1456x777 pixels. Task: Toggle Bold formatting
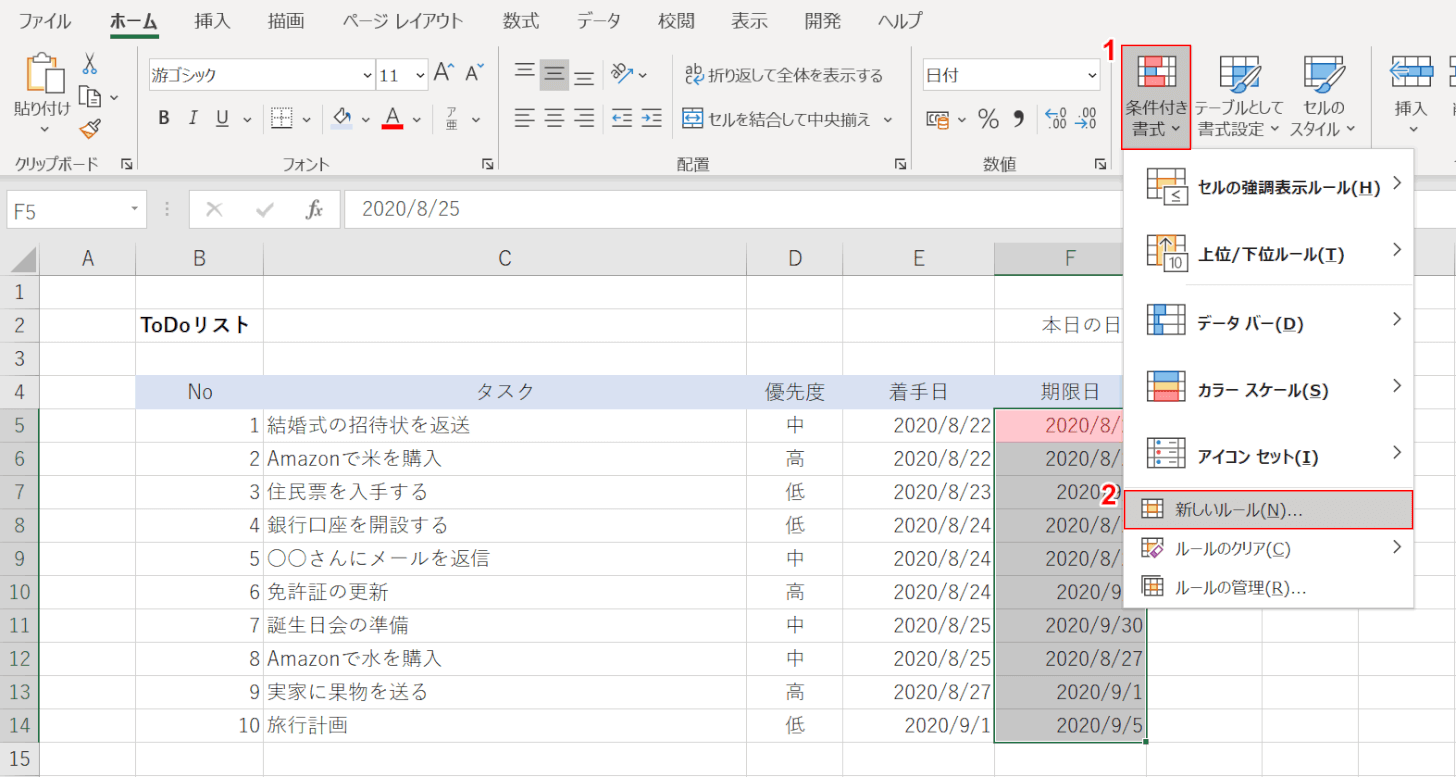[164, 119]
